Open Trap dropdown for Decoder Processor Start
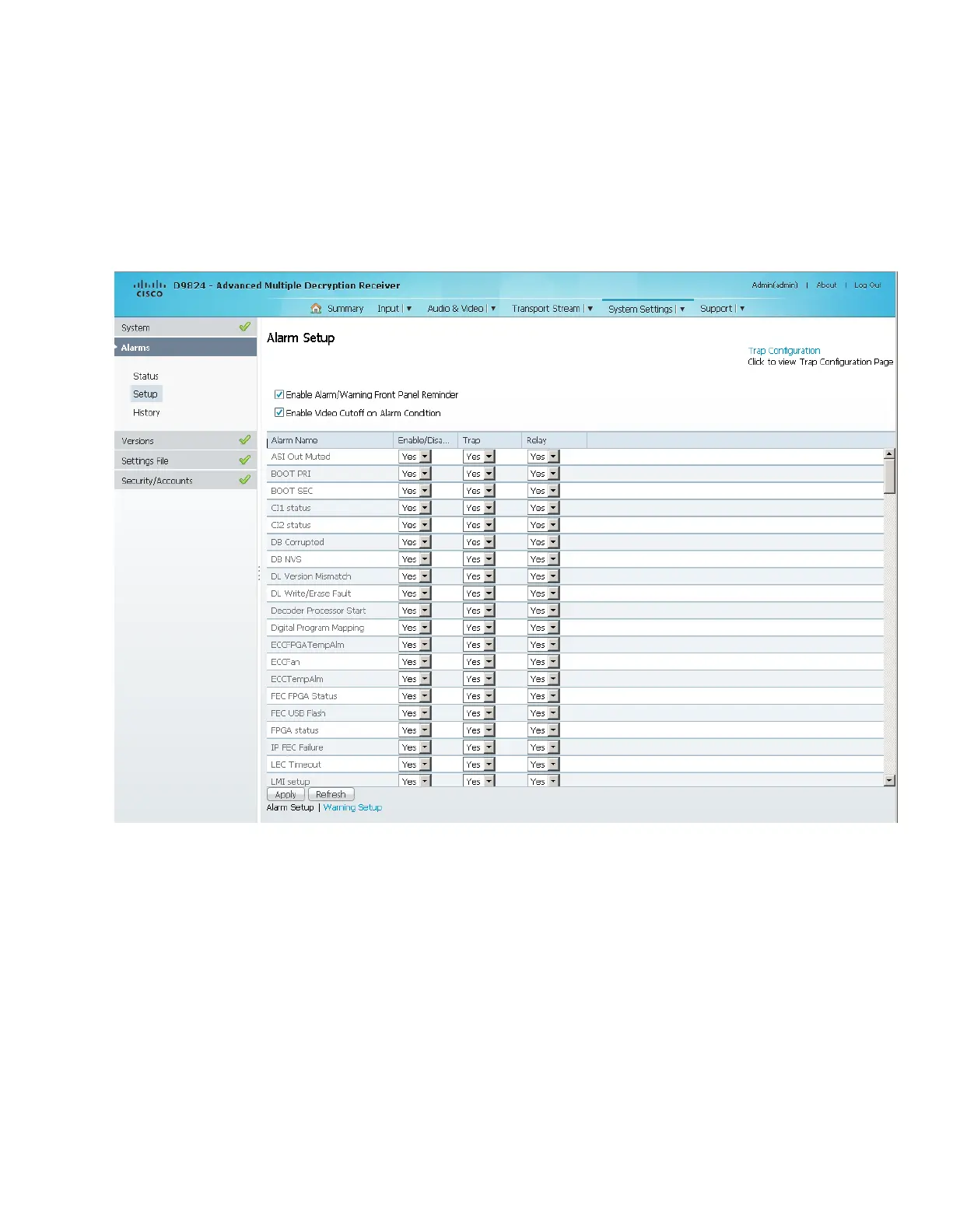953x1232 pixels. 479,611
